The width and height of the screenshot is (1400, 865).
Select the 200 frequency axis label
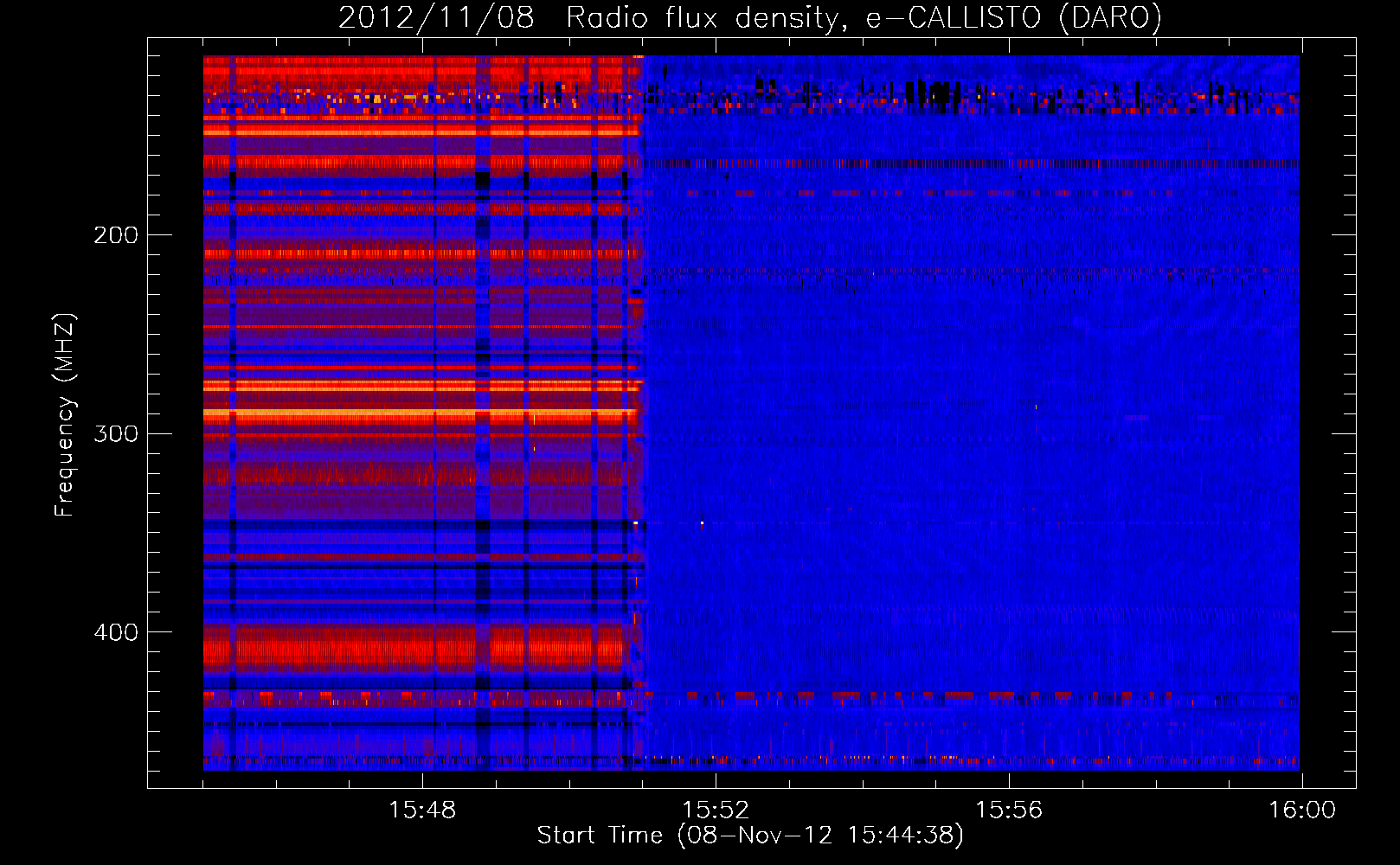[x=116, y=235]
